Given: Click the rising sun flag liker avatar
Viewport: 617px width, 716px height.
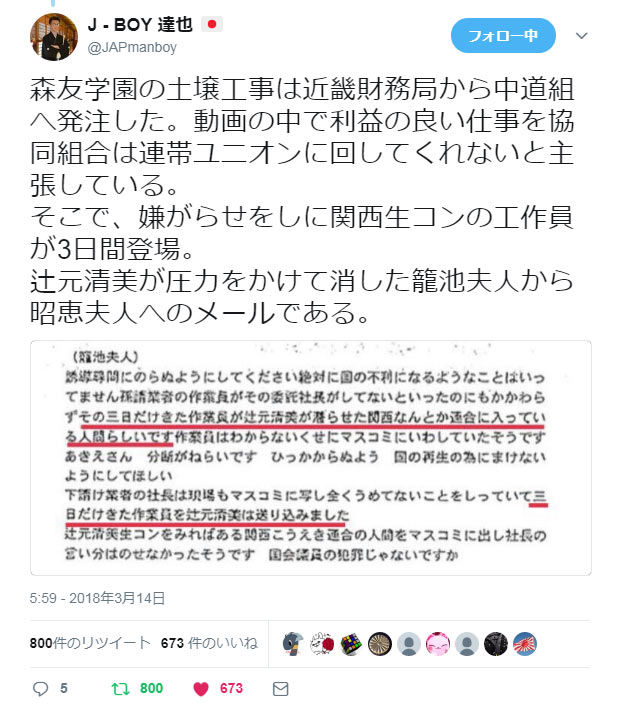Looking at the screenshot, I should pos(525,644).
